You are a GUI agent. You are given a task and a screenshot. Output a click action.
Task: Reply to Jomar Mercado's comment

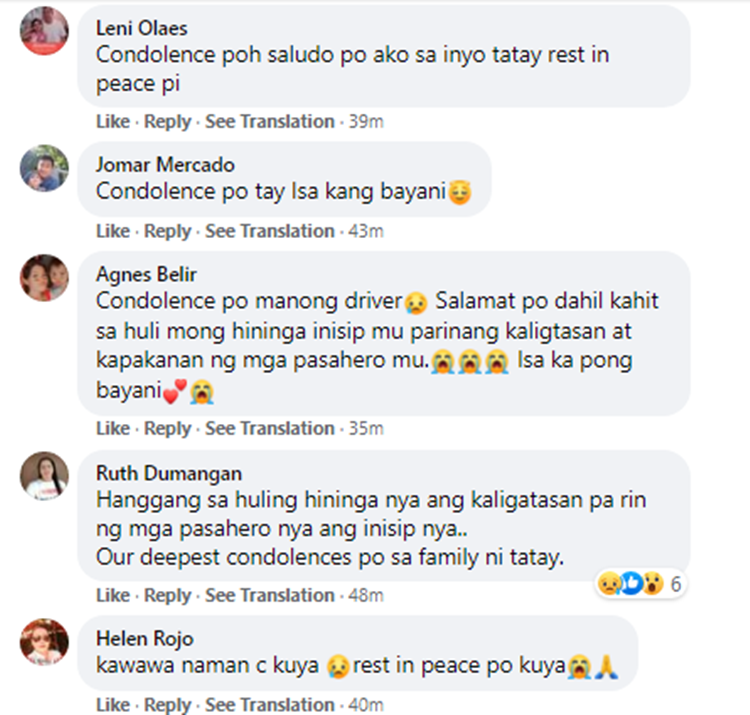point(167,231)
